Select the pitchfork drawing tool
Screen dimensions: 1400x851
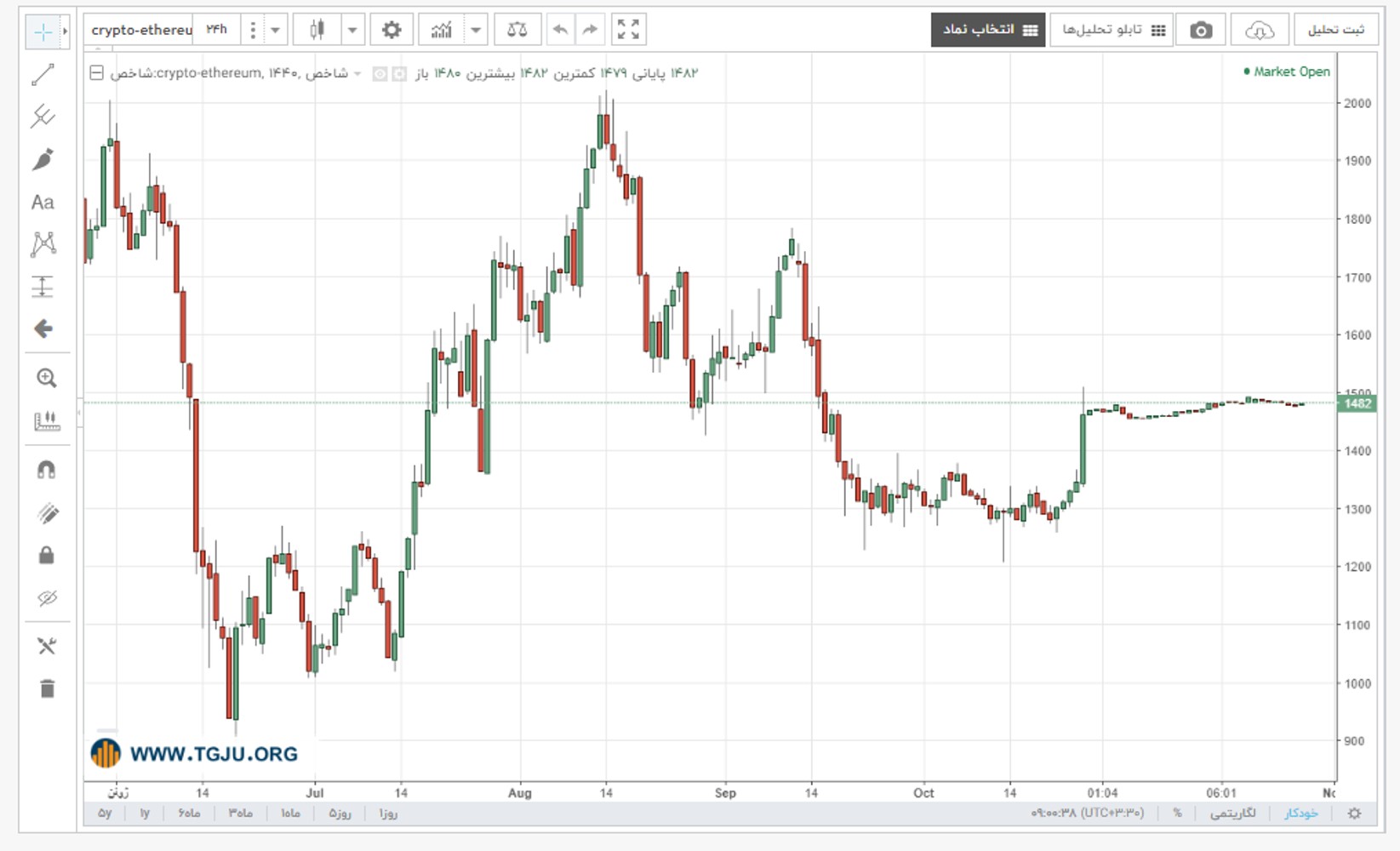tap(43, 117)
